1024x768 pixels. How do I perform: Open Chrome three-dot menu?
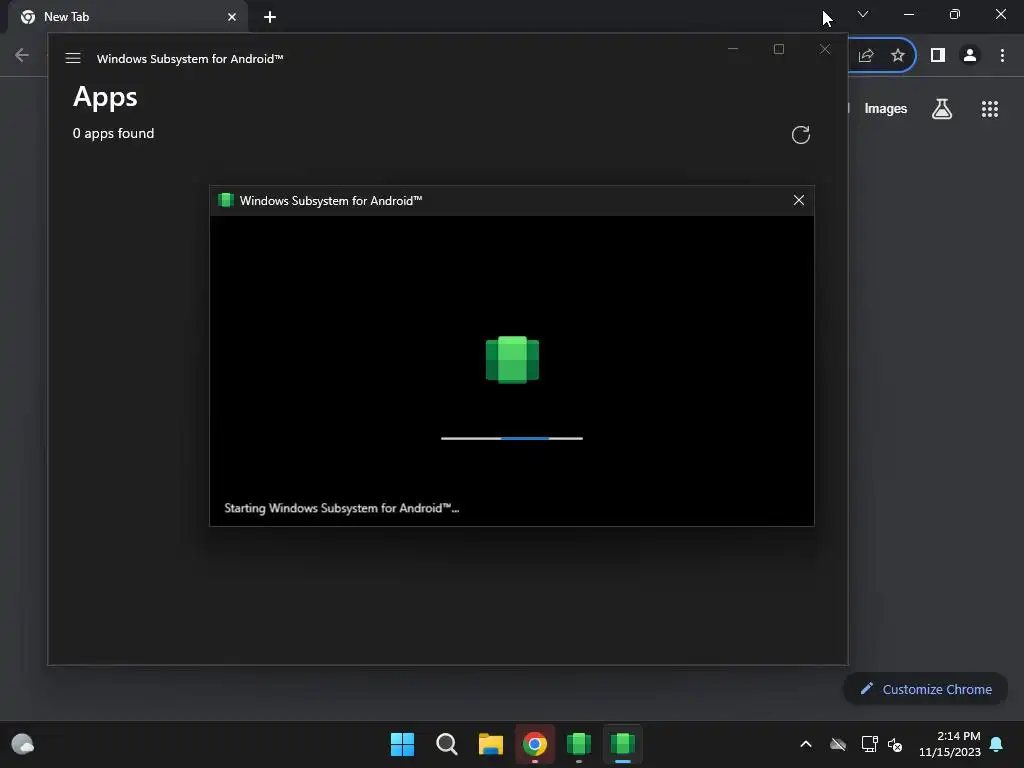click(x=1002, y=56)
